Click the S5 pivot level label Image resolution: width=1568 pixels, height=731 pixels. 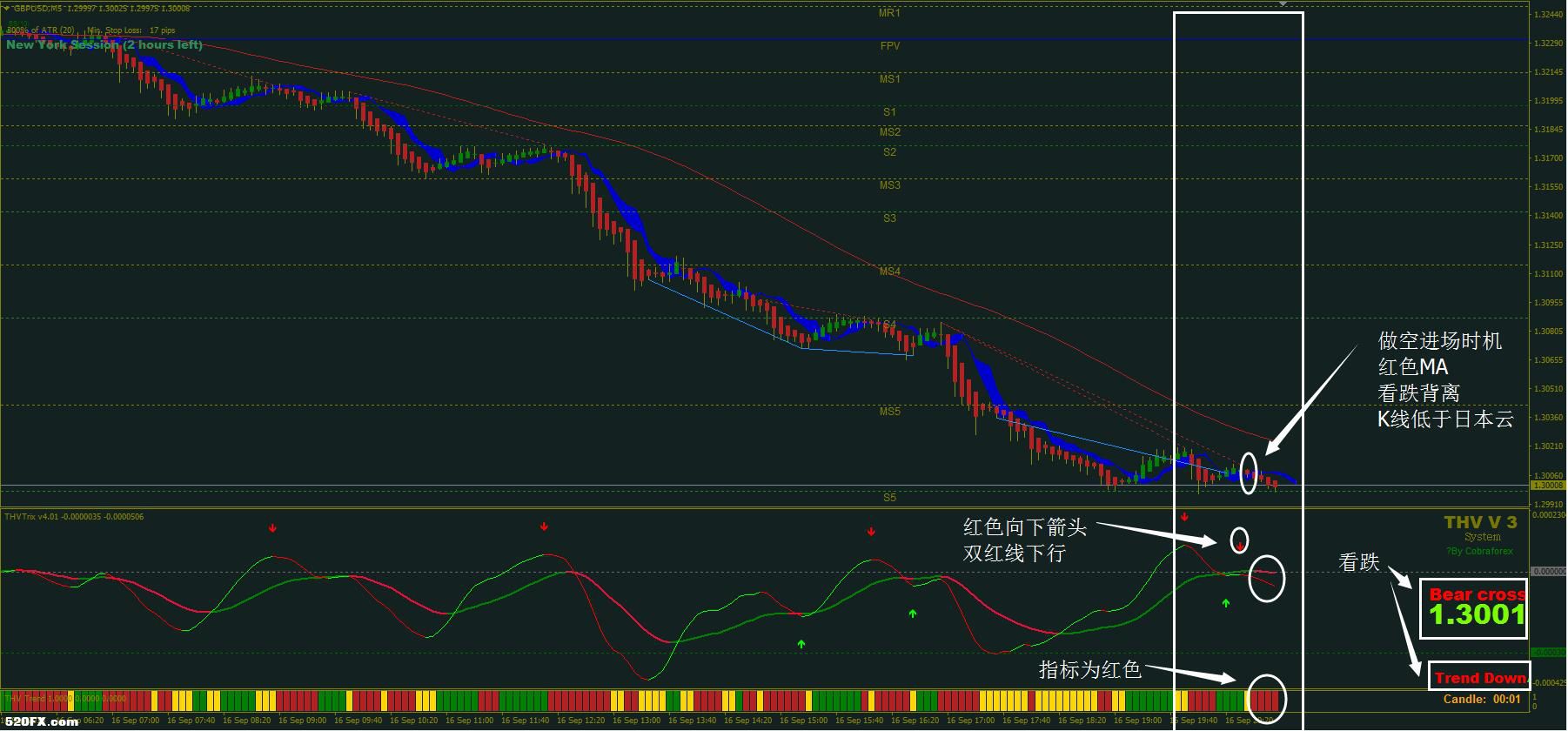coord(889,498)
